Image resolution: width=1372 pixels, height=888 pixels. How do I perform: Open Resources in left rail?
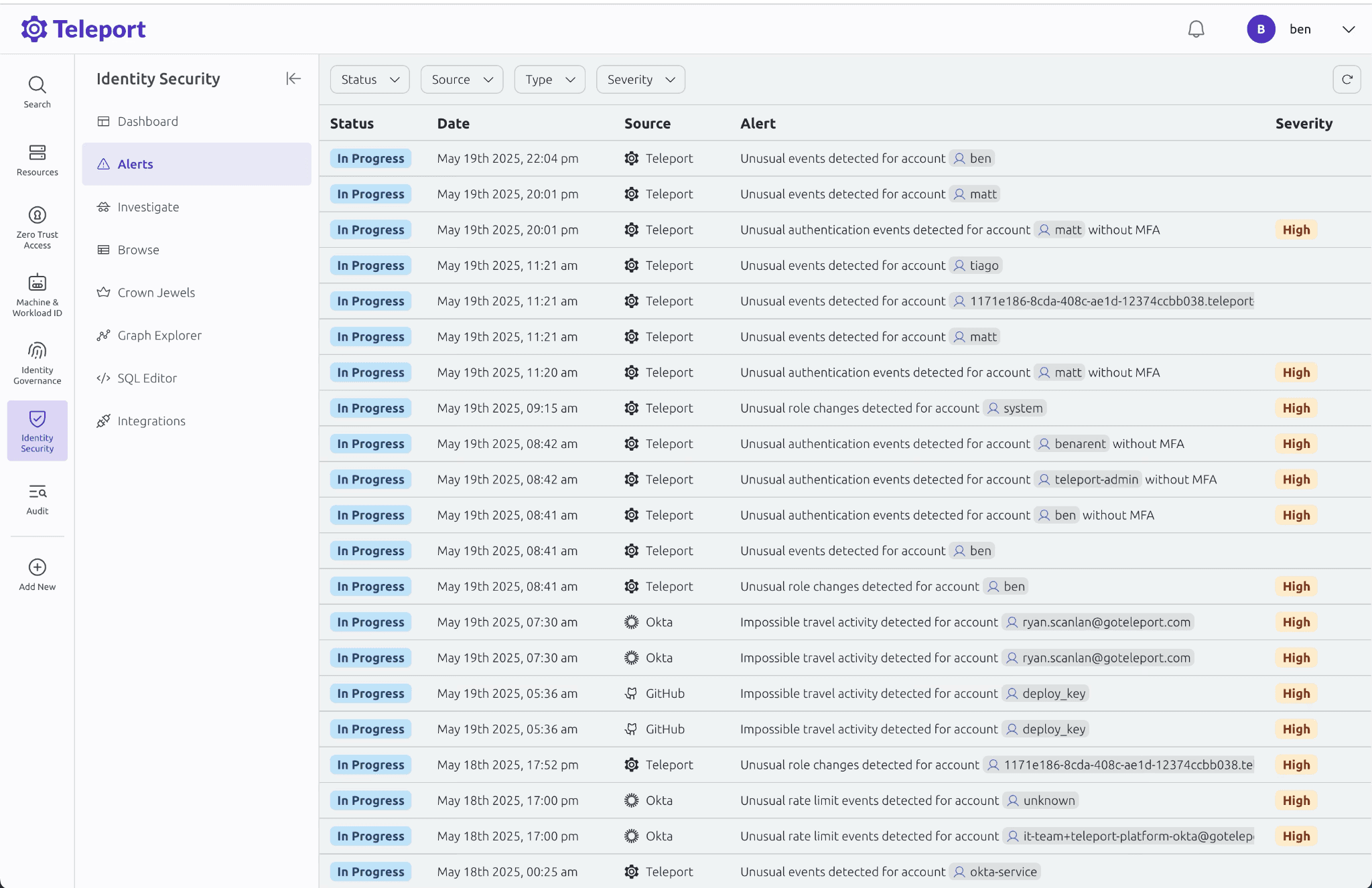[38, 160]
